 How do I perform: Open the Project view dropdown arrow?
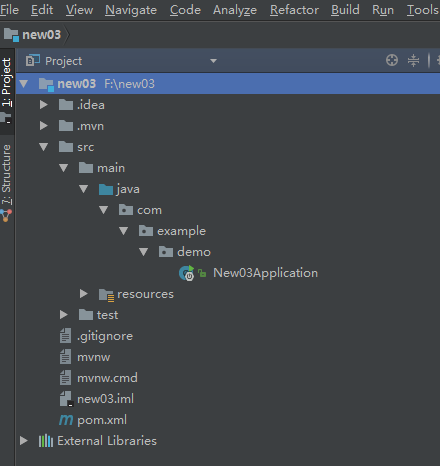213,61
